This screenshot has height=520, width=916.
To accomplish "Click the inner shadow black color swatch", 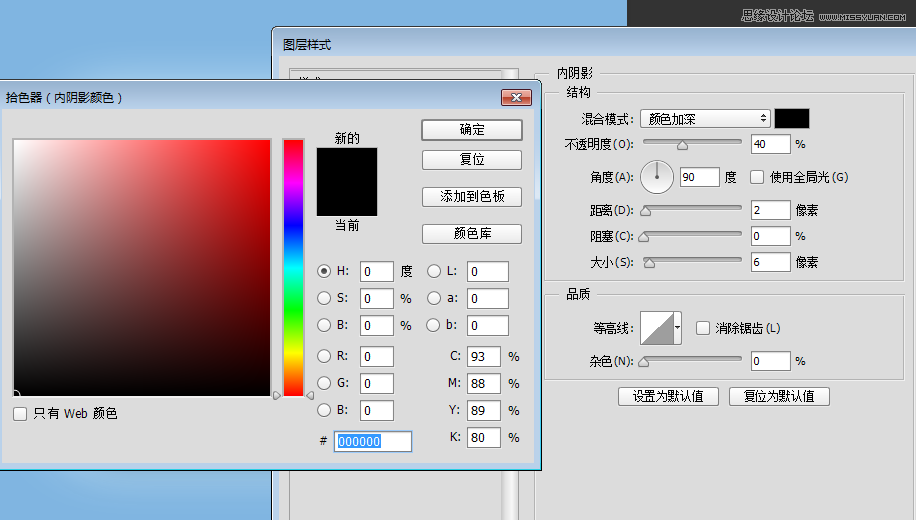I will (792, 119).
